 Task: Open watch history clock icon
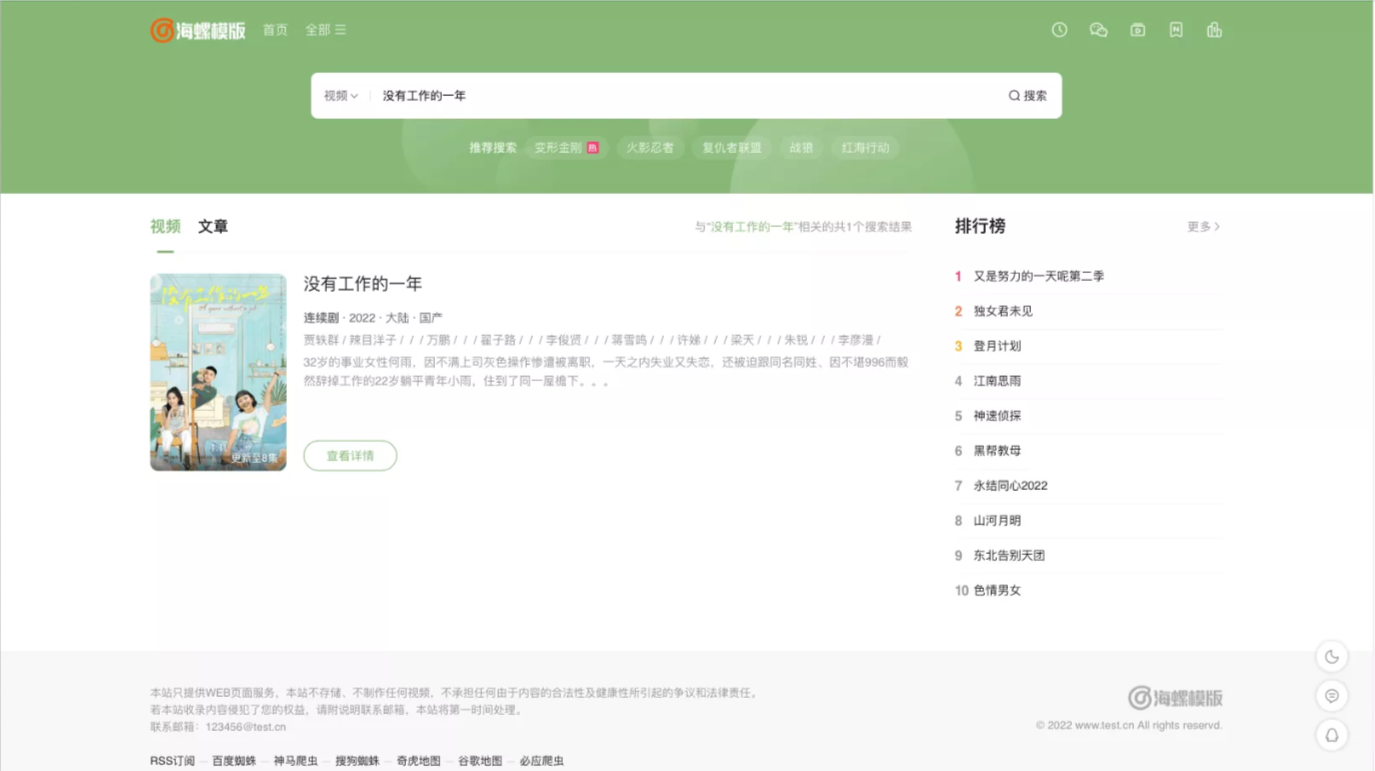[1059, 30]
